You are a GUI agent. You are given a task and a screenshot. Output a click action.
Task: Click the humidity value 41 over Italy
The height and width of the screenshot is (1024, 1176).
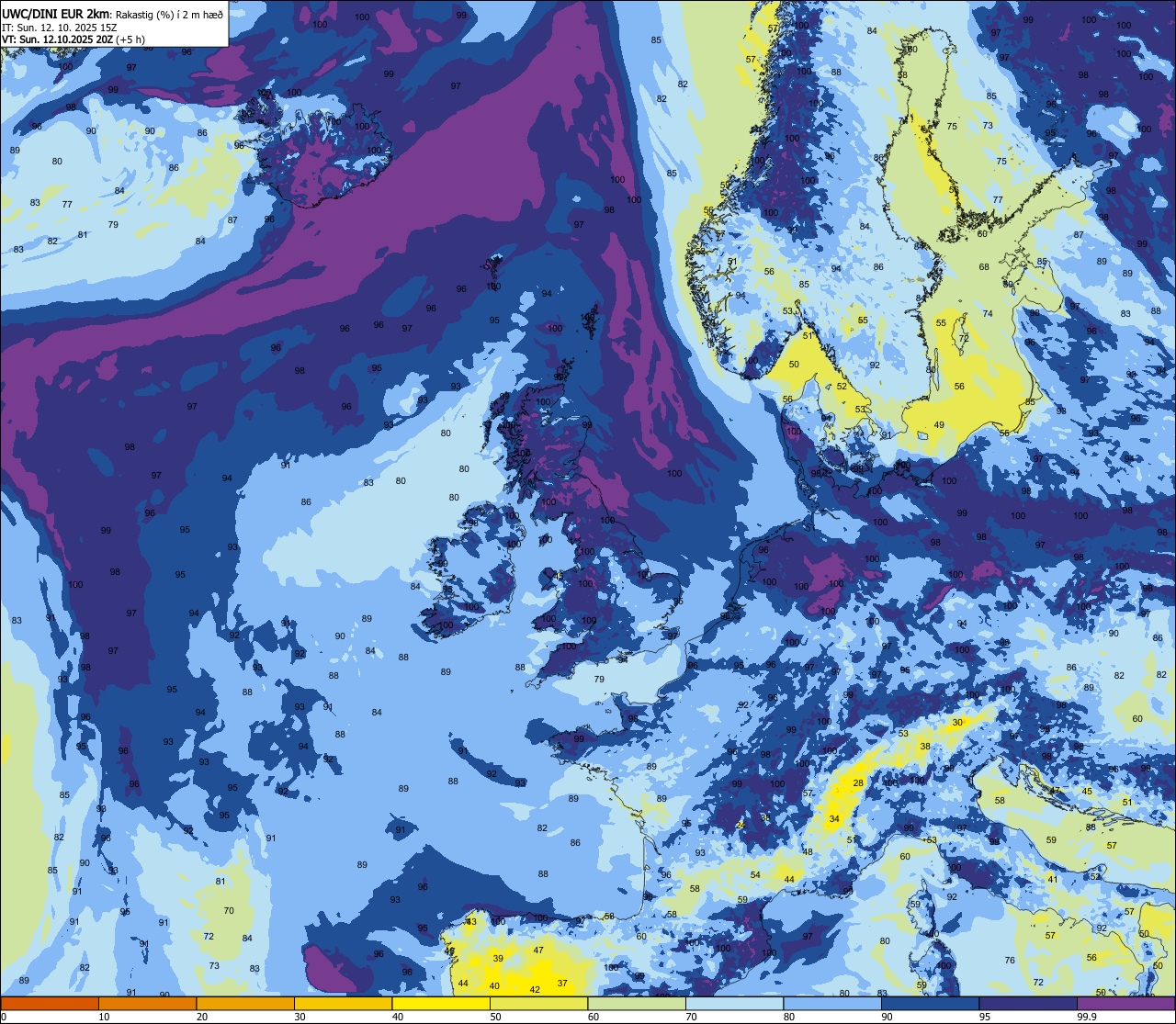pyautogui.click(x=1053, y=879)
